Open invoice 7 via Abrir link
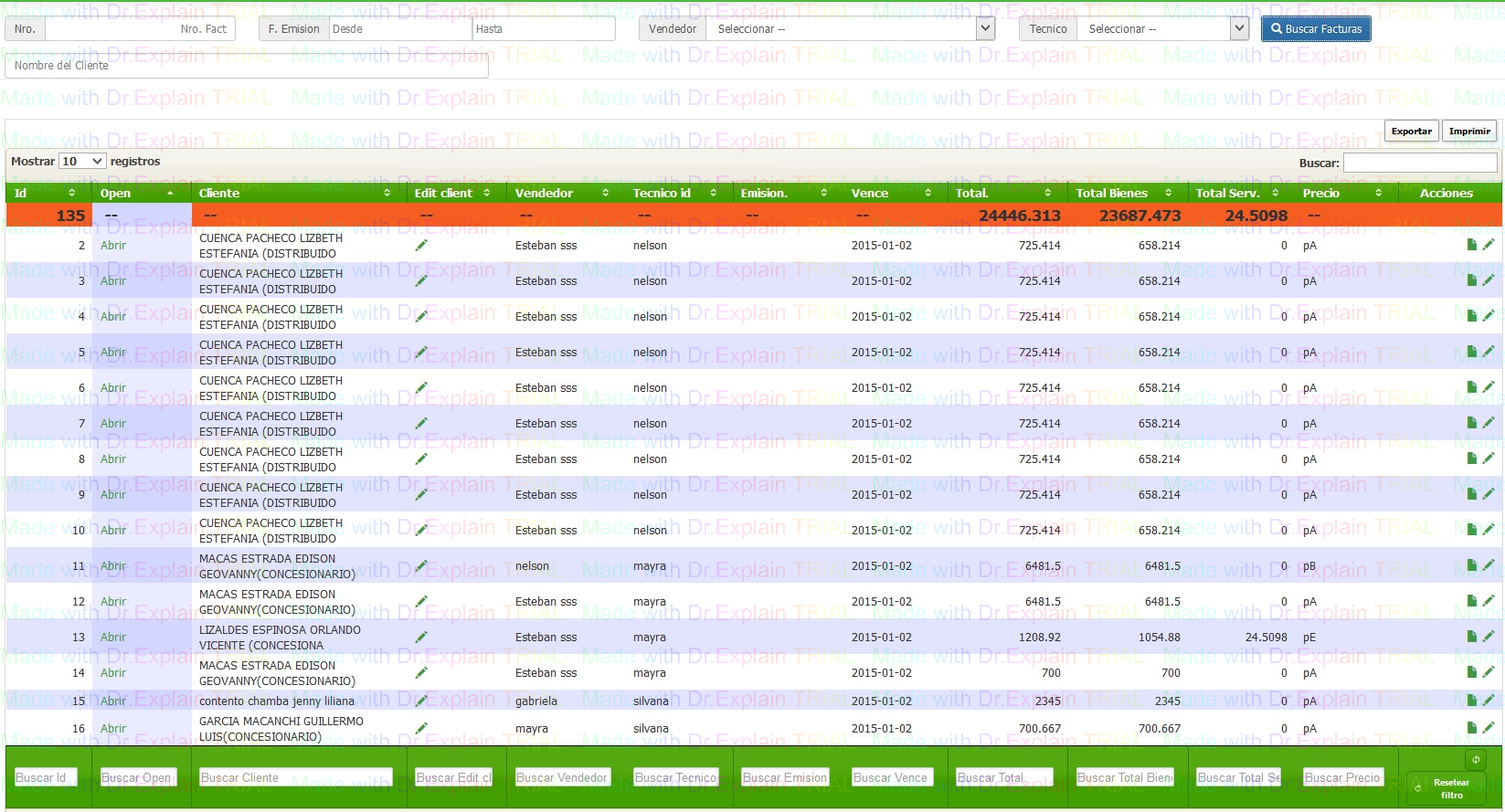Screen dimensions: 1505x812 pyautogui.click(x=113, y=424)
